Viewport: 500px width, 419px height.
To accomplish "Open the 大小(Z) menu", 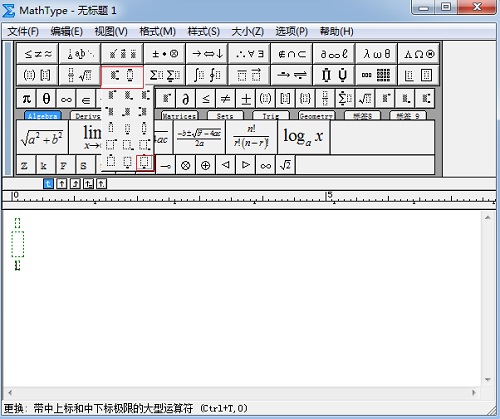I will pyautogui.click(x=248, y=32).
